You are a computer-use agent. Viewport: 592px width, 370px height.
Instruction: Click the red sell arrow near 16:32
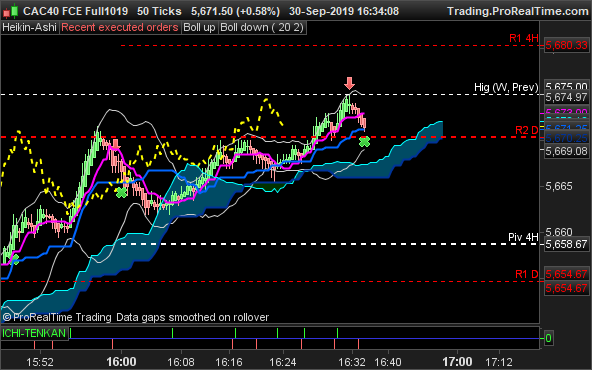(350, 83)
